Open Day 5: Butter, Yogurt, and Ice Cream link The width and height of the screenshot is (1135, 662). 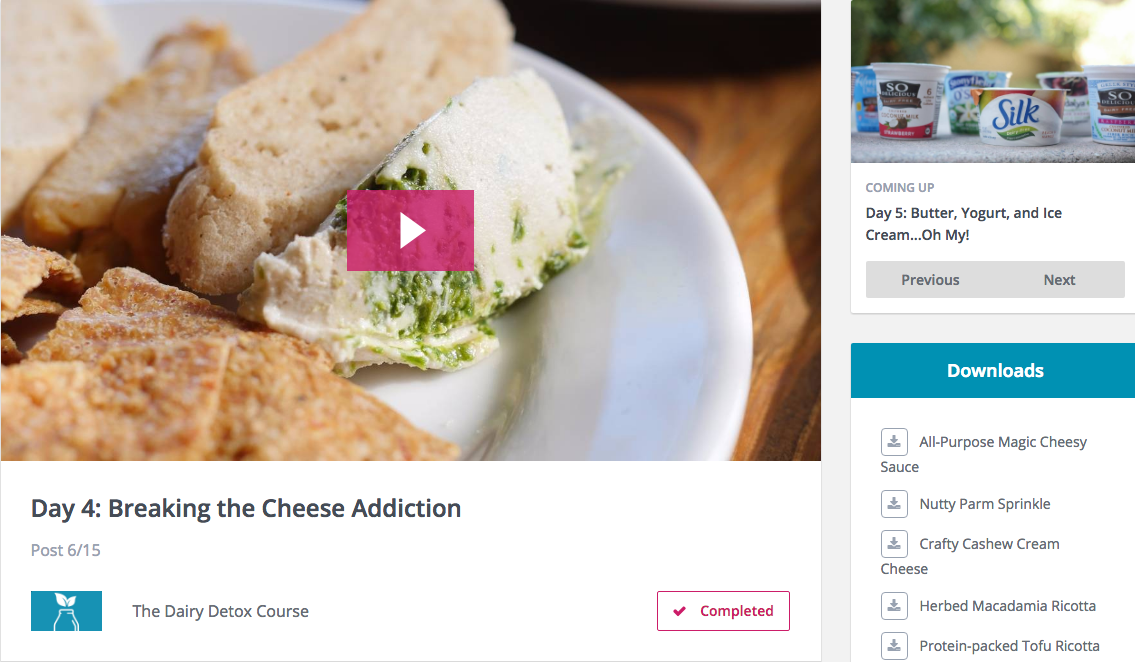coord(963,224)
